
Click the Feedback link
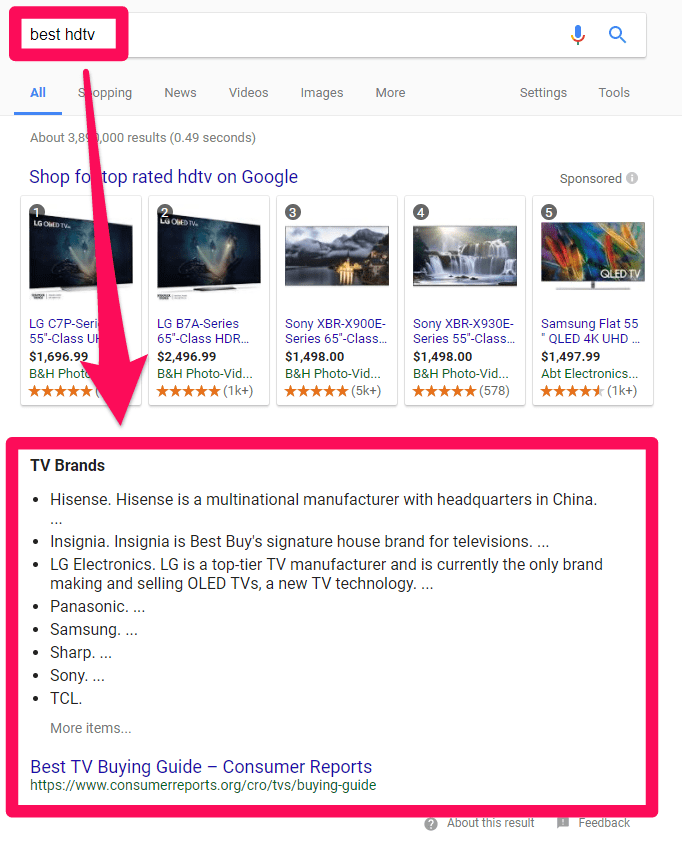[604, 823]
